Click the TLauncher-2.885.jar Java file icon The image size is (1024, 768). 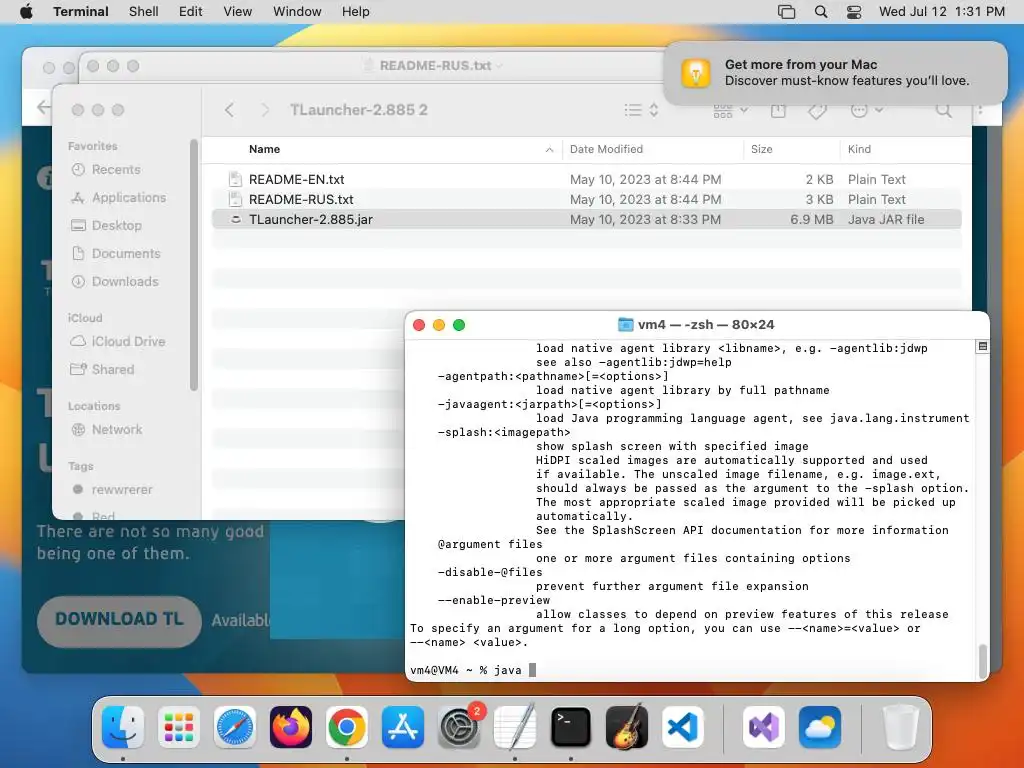point(235,219)
